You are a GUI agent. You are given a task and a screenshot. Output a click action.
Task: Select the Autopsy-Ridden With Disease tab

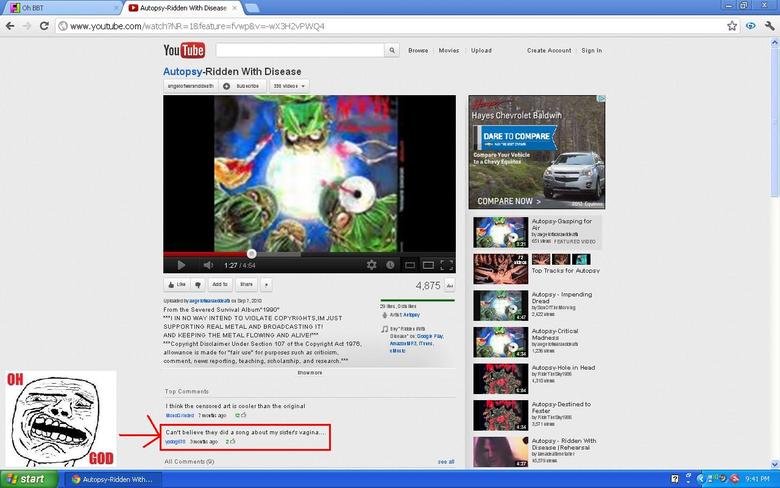tap(183, 8)
